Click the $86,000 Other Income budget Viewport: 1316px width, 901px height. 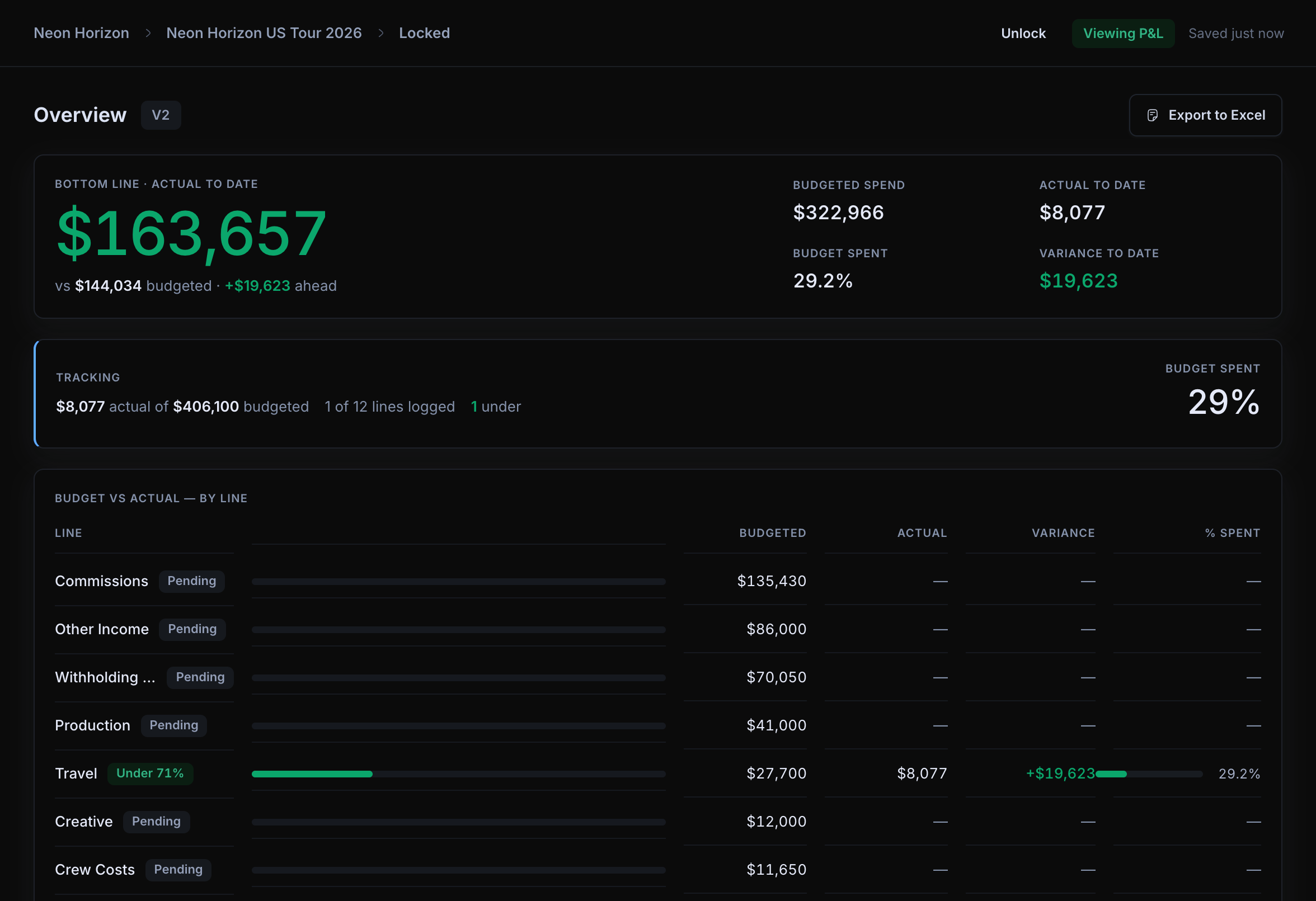tap(777, 629)
